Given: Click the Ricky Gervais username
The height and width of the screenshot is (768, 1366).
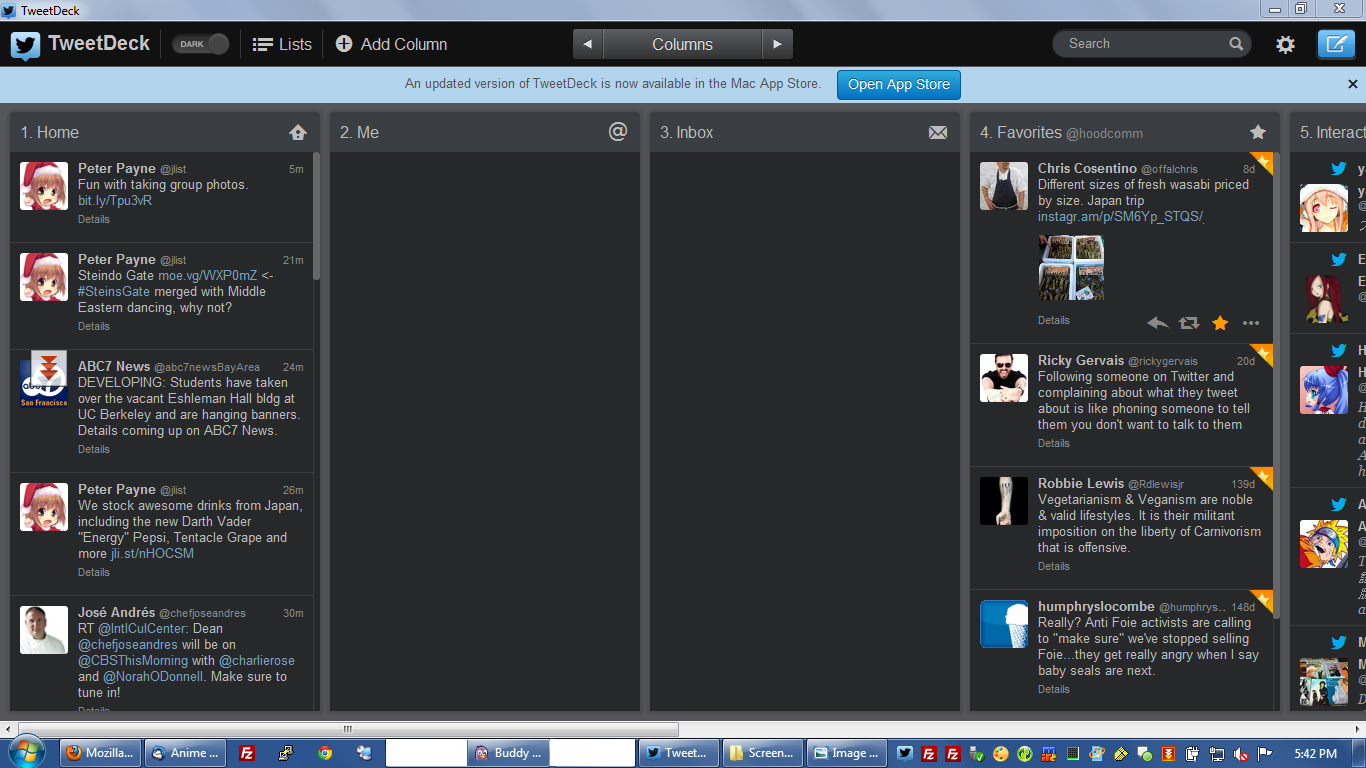Looking at the screenshot, I should point(1081,360).
